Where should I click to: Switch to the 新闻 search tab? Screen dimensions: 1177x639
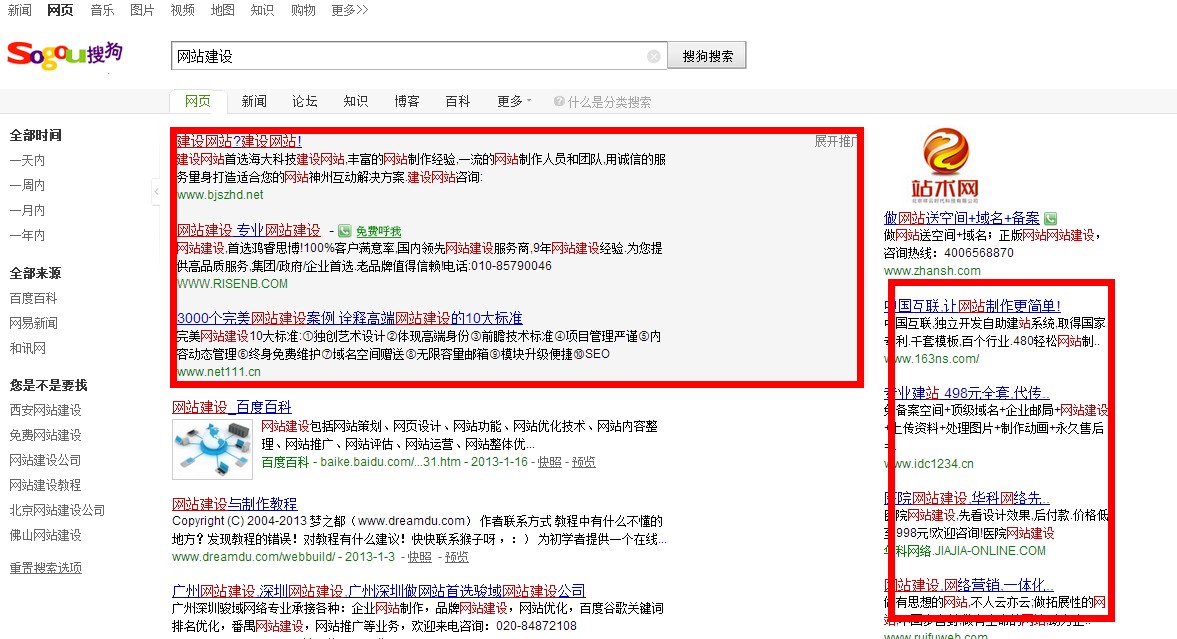(255, 101)
